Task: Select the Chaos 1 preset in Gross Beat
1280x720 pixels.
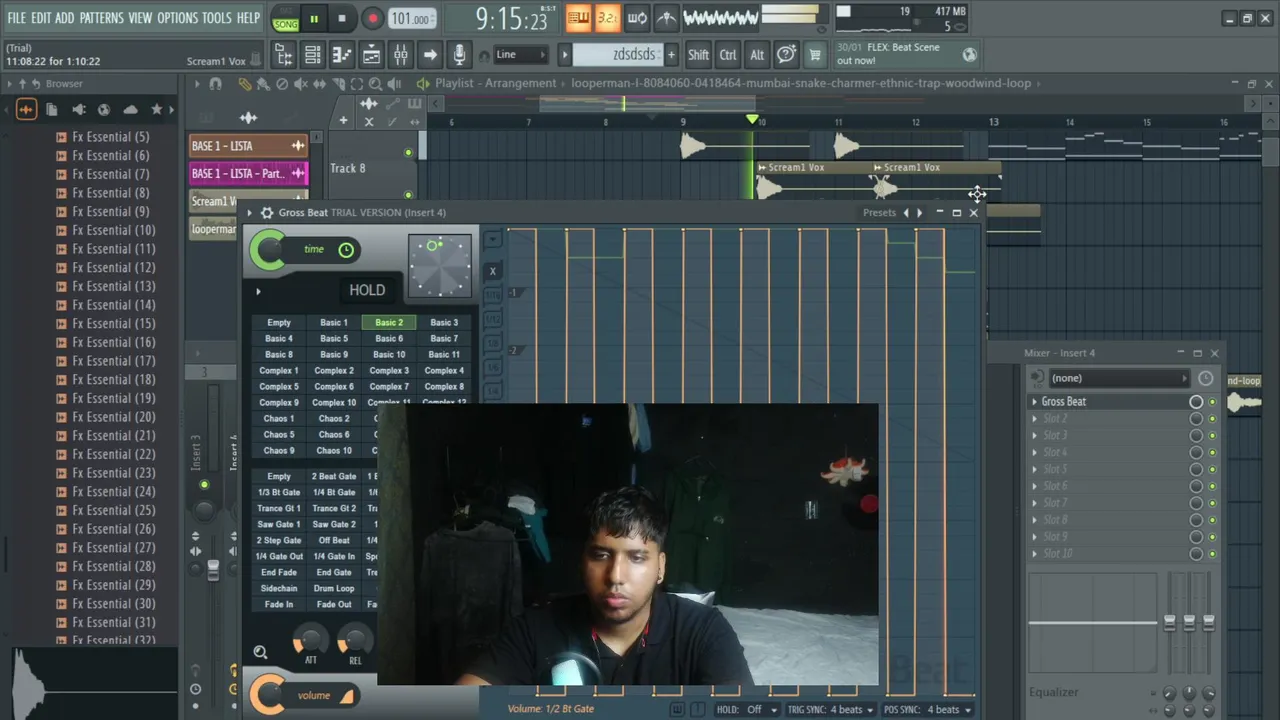Action: [x=279, y=419]
